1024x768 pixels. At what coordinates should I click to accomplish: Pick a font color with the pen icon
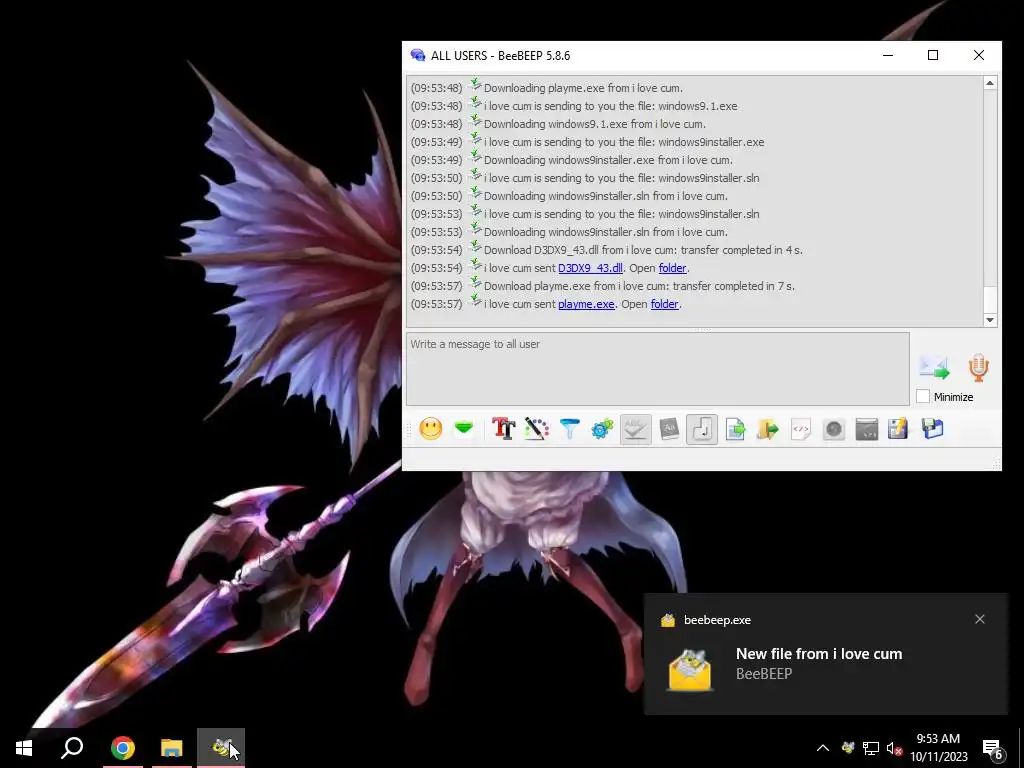537,429
